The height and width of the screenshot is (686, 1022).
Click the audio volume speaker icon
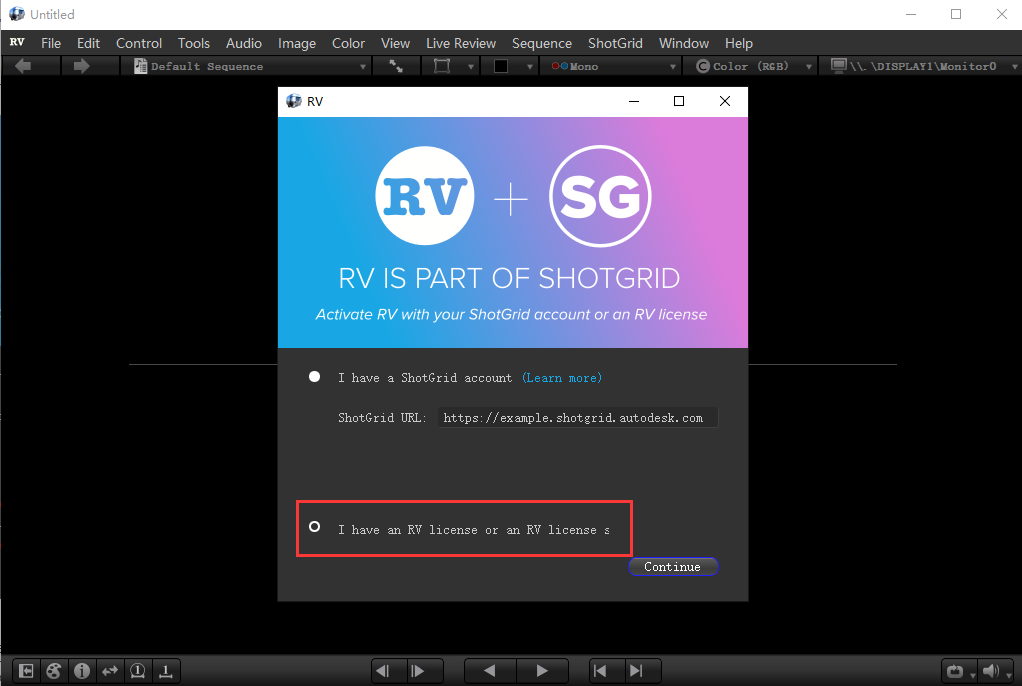(x=990, y=670)
